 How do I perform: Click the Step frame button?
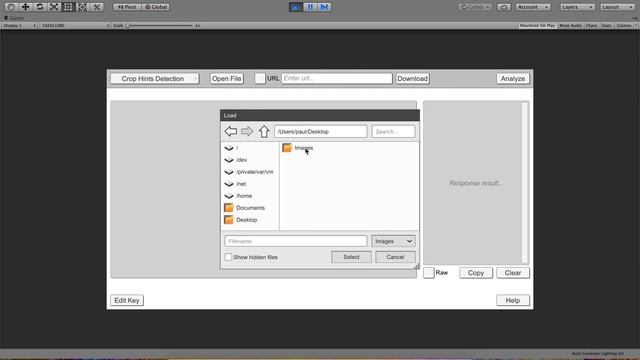(324, 7)
